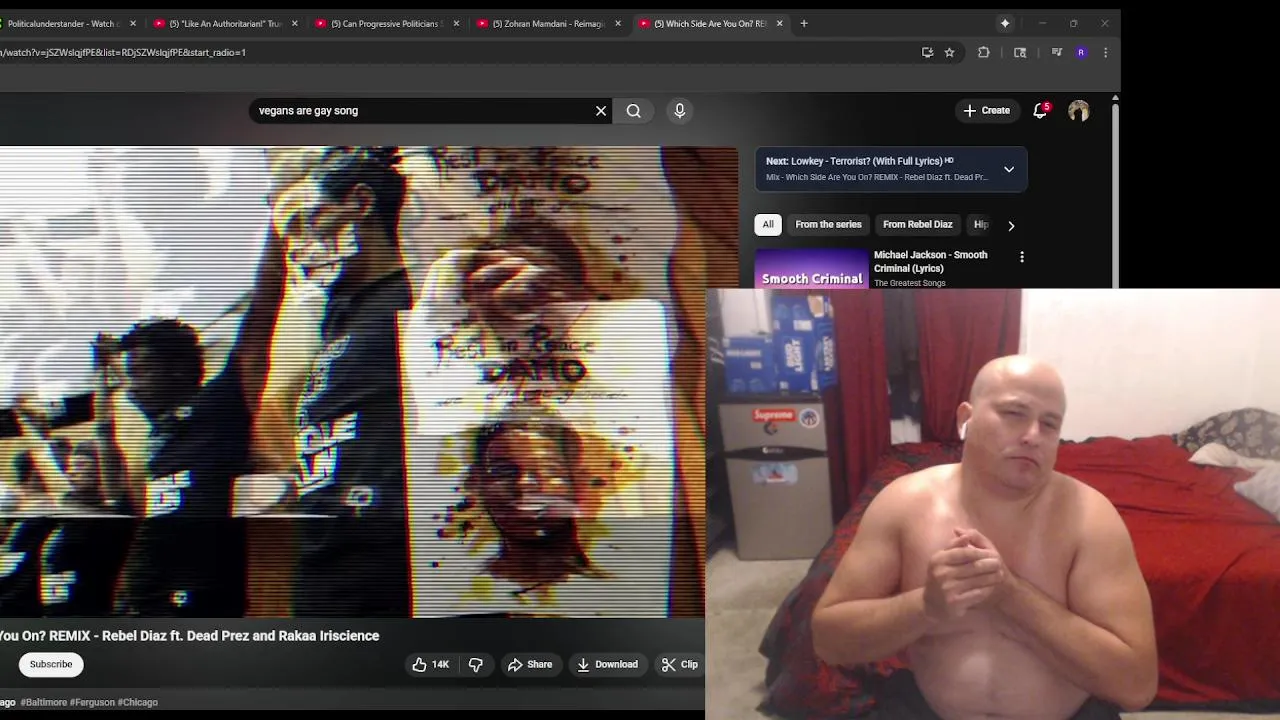Open the #Chicago hashtag

pos(138,702)
